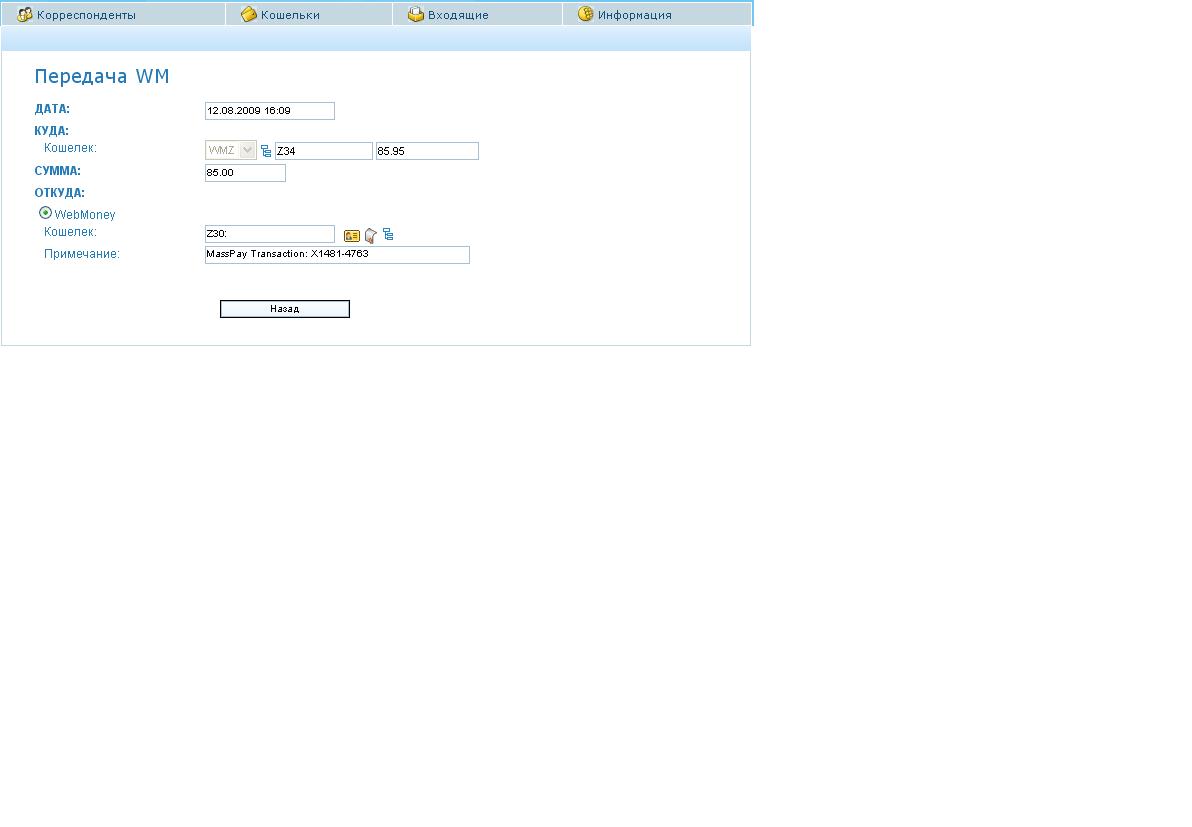Viewport: 1192px width, 827px height.
Task: Click the ОТКУДА: label
Action: pyautogui.click(x=60, y=193)
